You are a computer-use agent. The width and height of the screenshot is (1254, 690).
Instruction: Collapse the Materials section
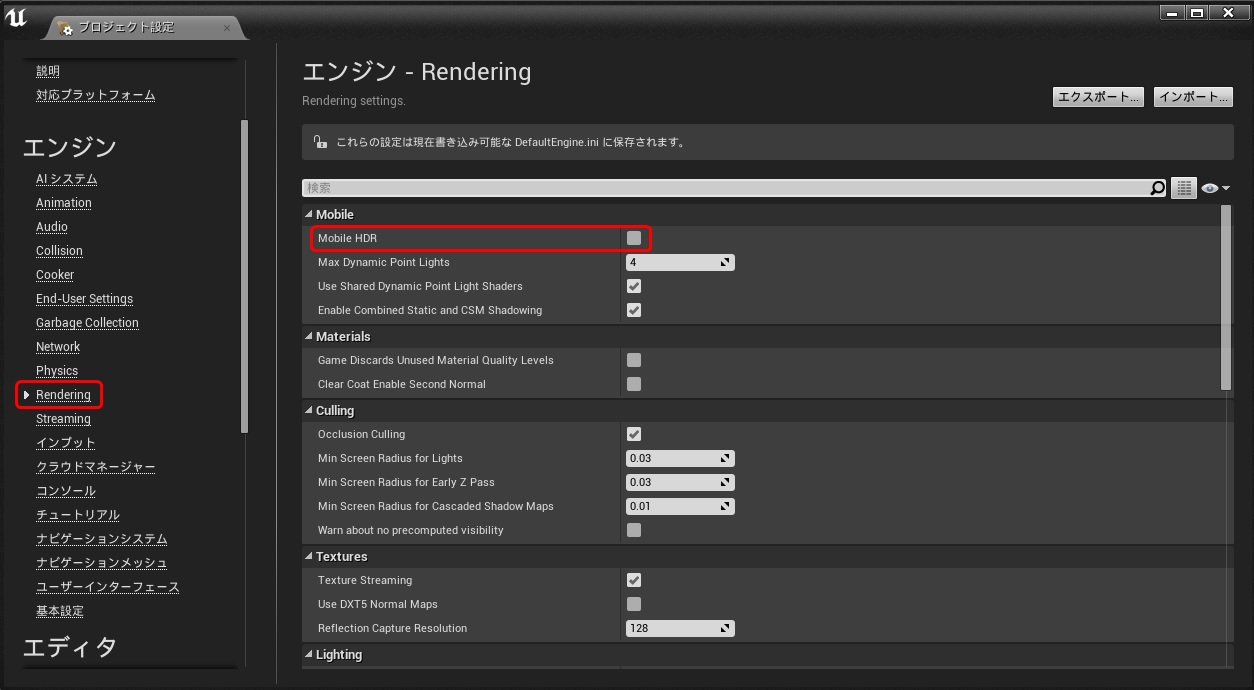pyautogui.click(x=308, y=337)
